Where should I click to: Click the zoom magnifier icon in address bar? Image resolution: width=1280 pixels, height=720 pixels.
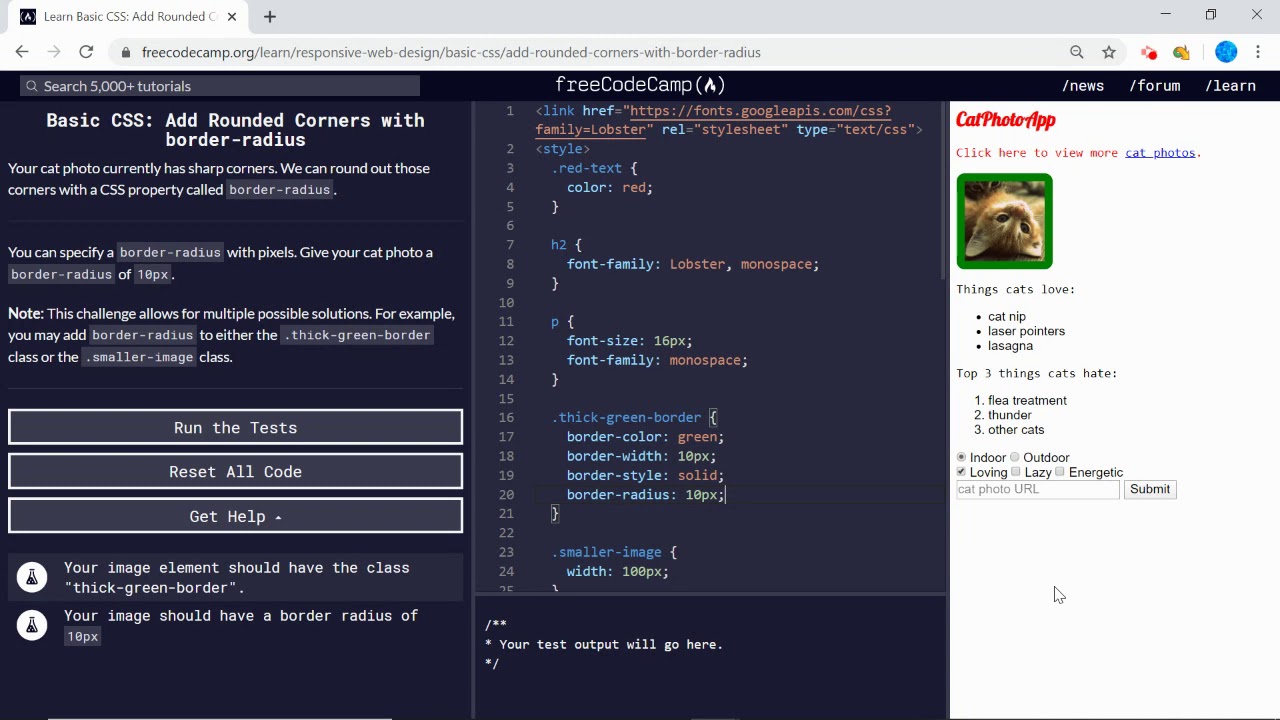coord(1077,52)
